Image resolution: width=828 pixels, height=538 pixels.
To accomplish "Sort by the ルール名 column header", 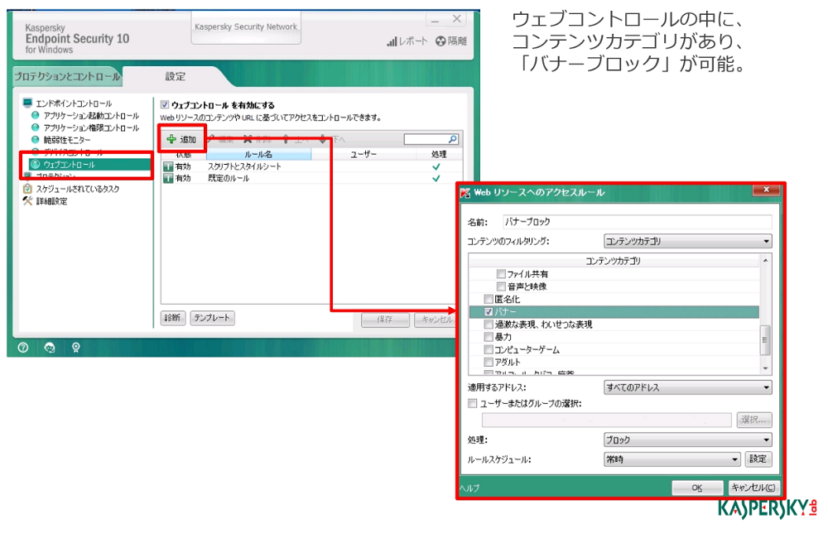I will (x=258, y=154).
